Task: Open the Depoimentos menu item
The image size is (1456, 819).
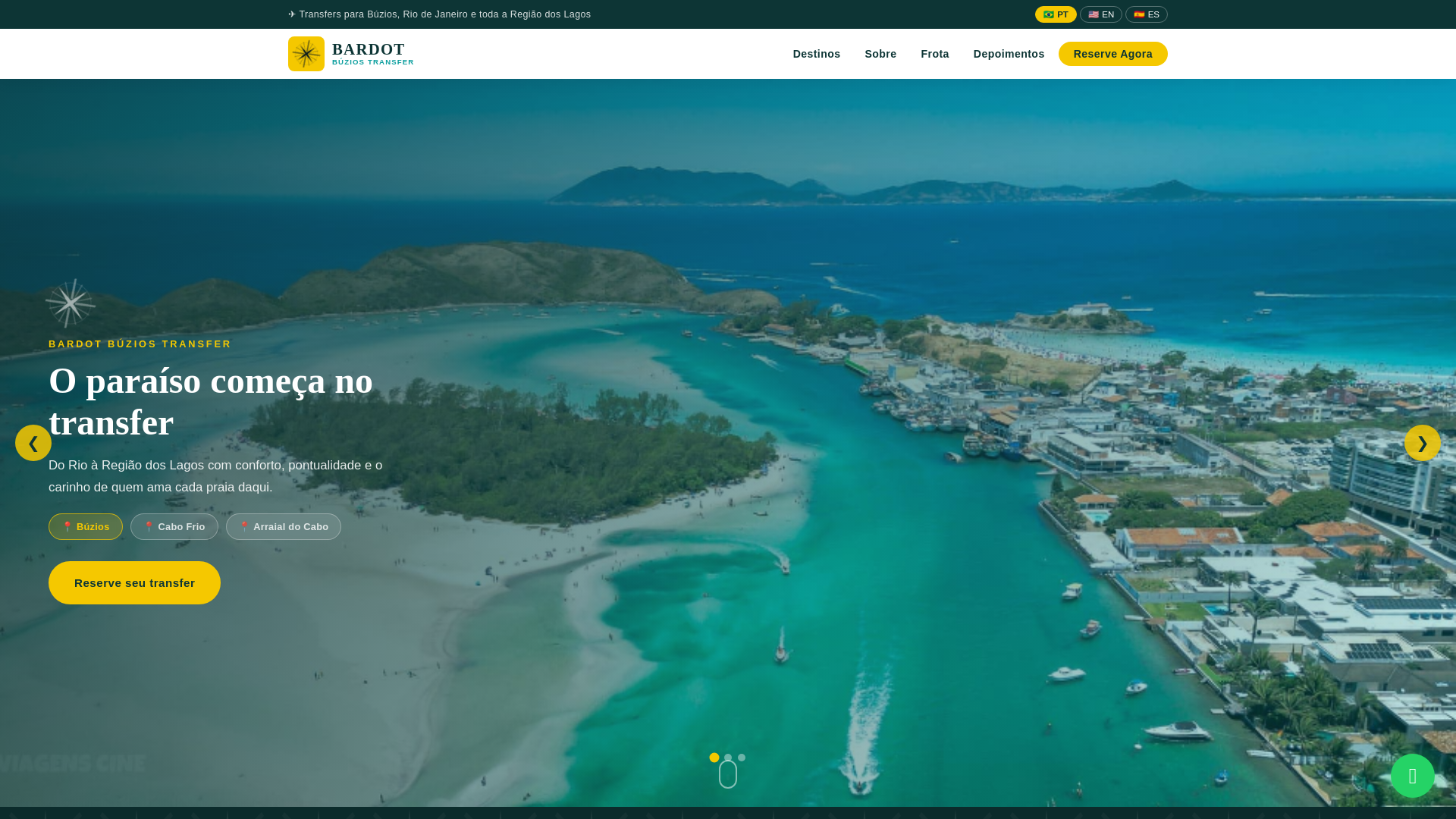Action: click(1009, 54)
